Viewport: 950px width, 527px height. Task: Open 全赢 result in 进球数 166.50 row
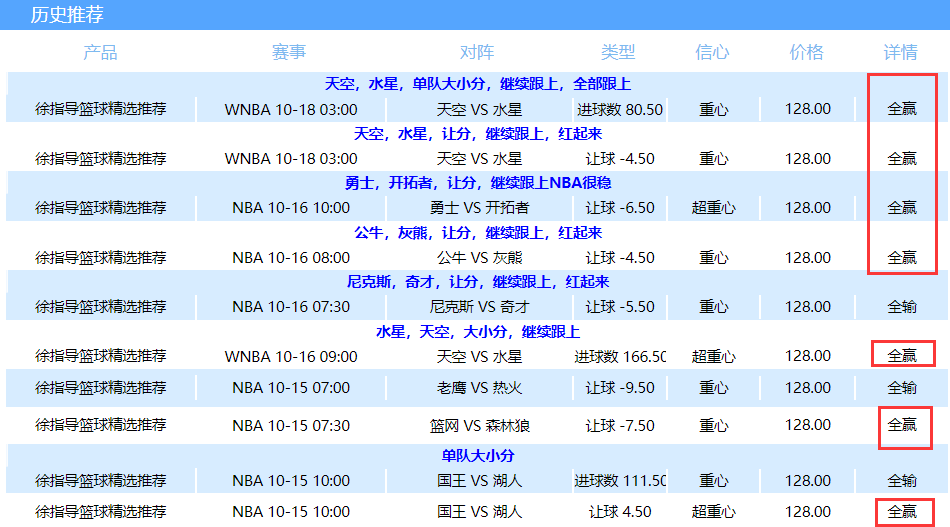pos(902,356)
